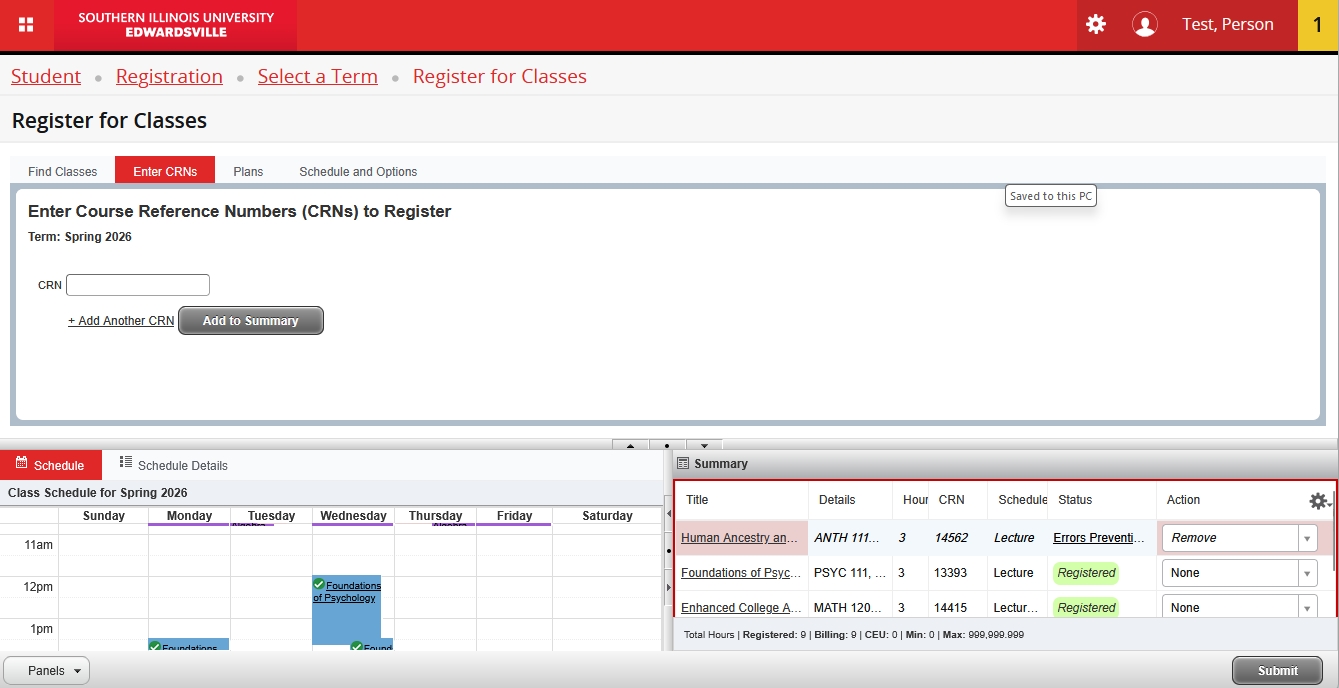Click the Add to Summary button

click(251, 321)
